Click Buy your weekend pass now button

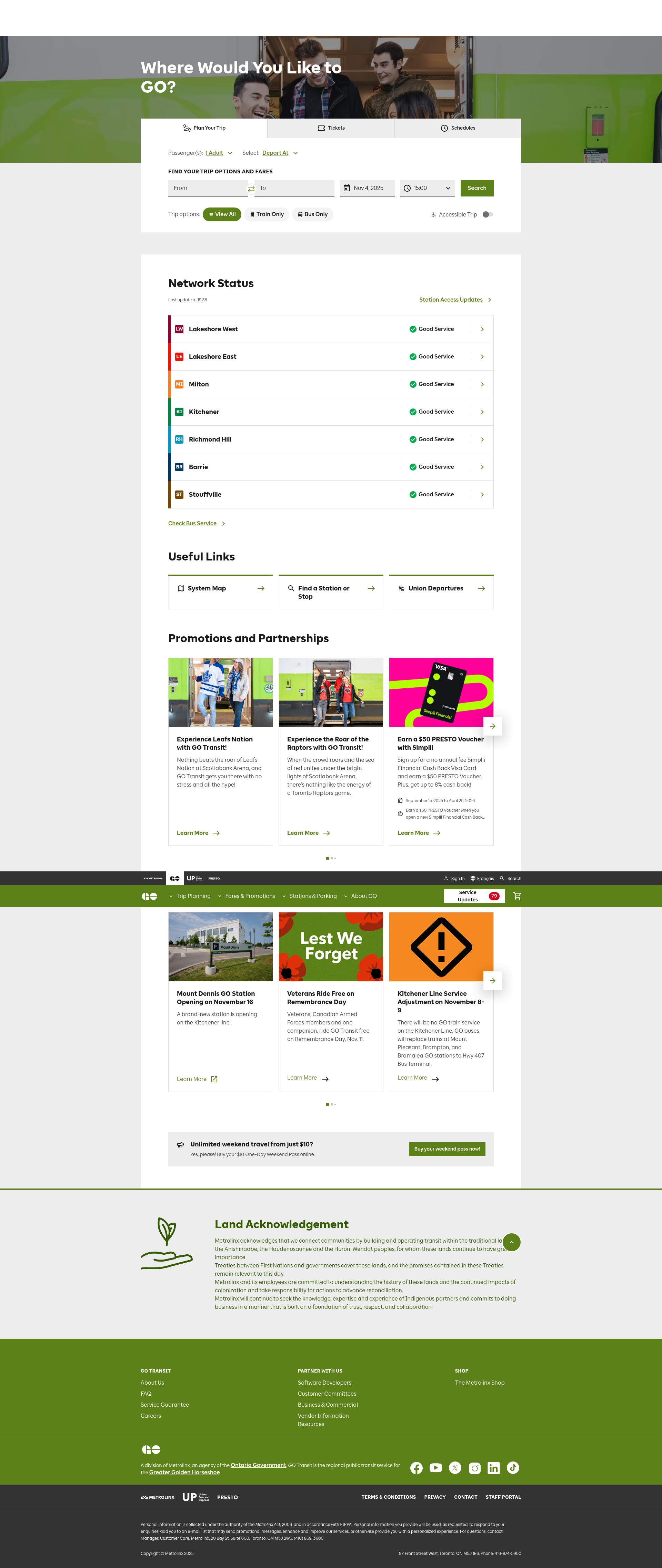pos(447,1149)
